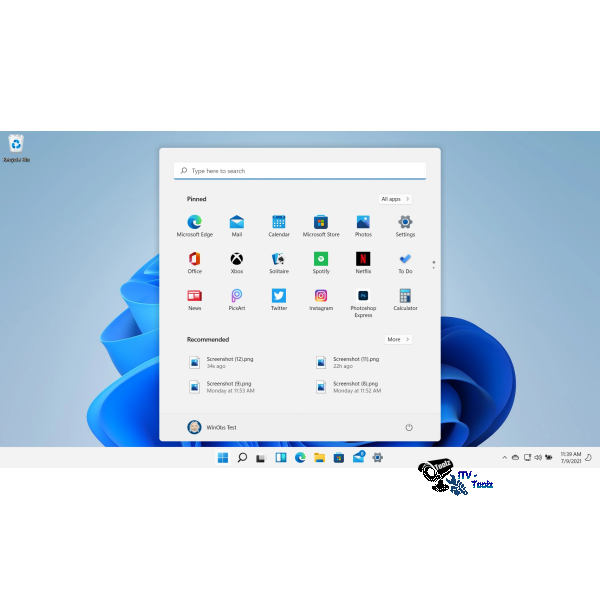Open Edge from the taskbar
600x600 pixels.
pos(300,457)
